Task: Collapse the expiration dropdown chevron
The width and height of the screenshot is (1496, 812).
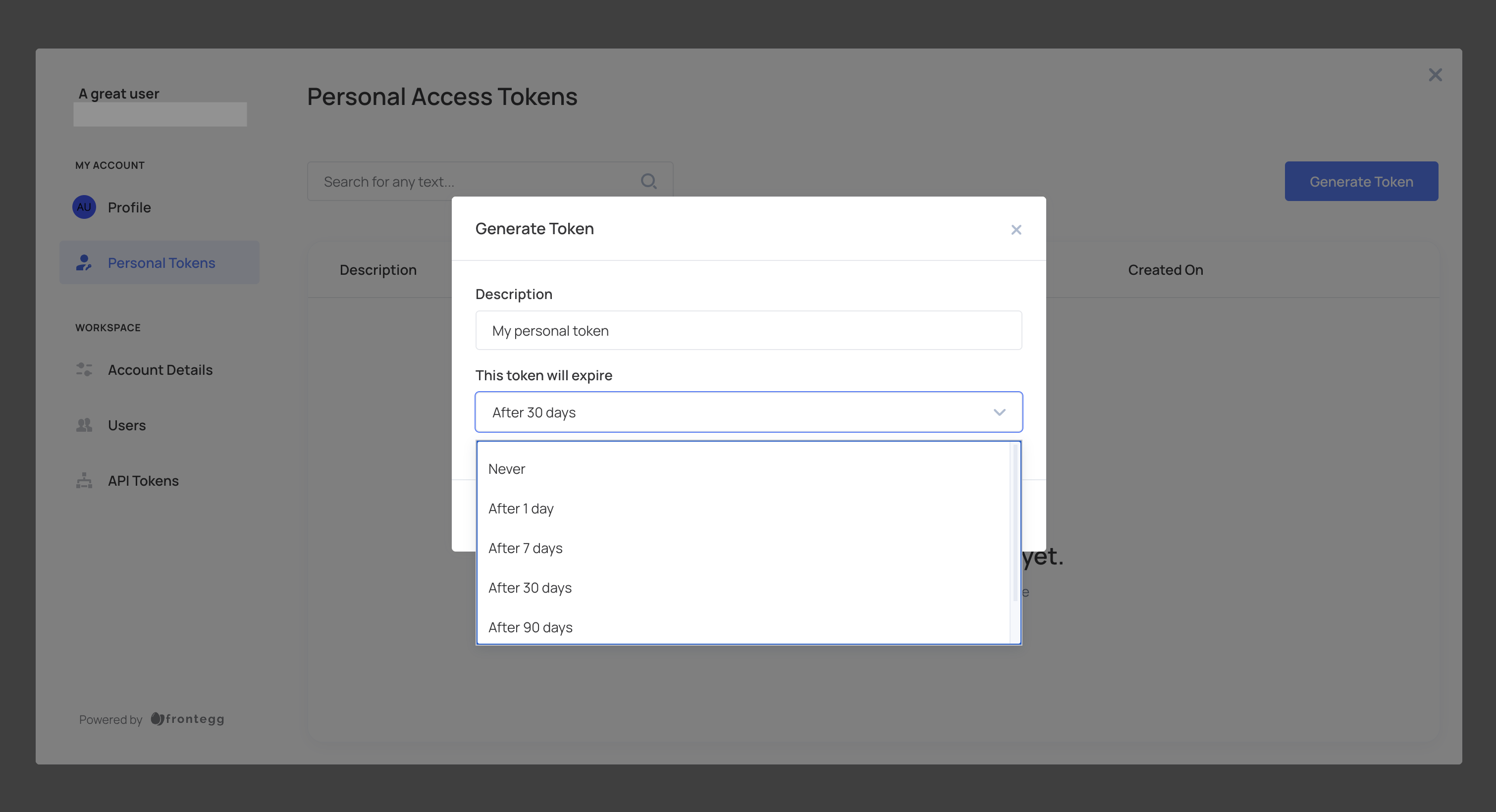Action: click(x=999, y=412)
